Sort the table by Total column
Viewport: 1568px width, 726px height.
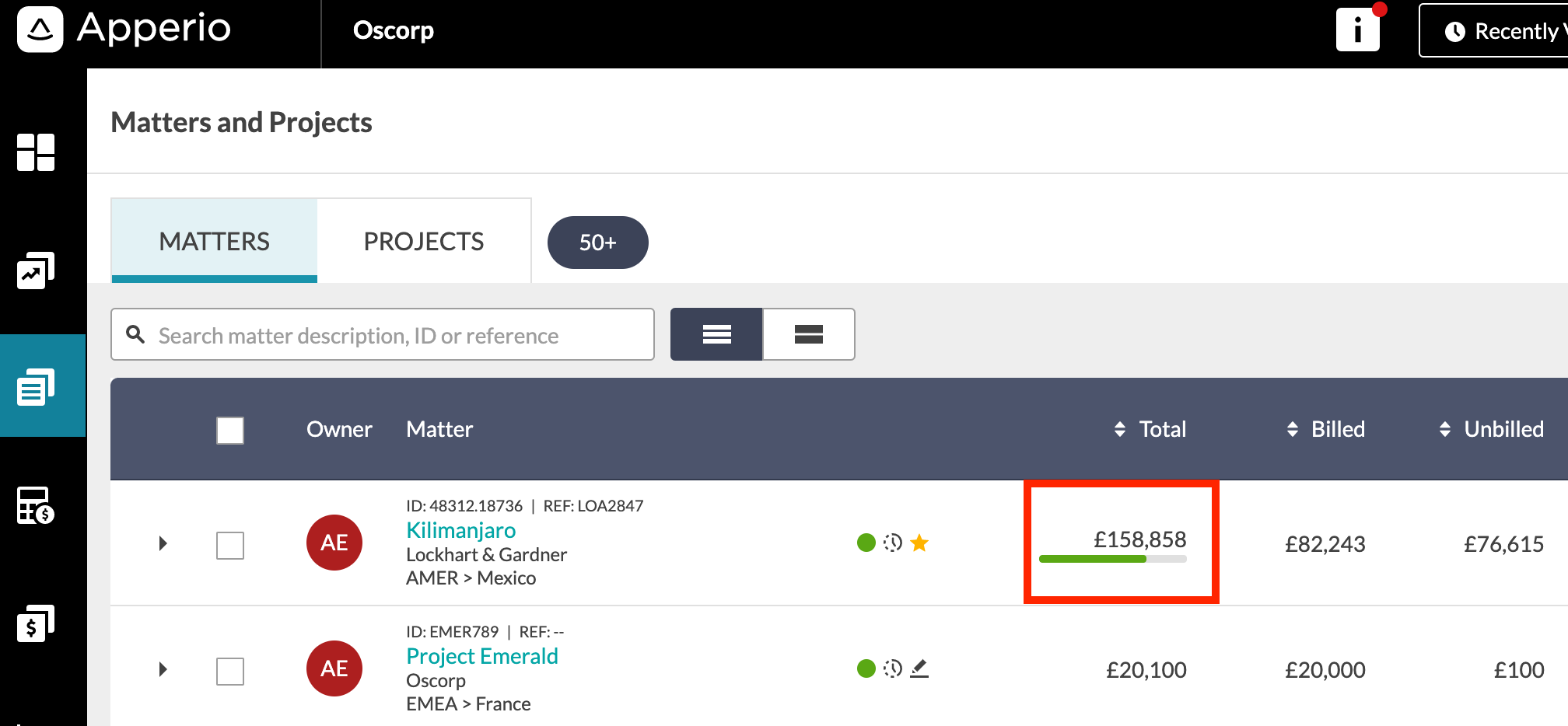[x=1150, y=429]
